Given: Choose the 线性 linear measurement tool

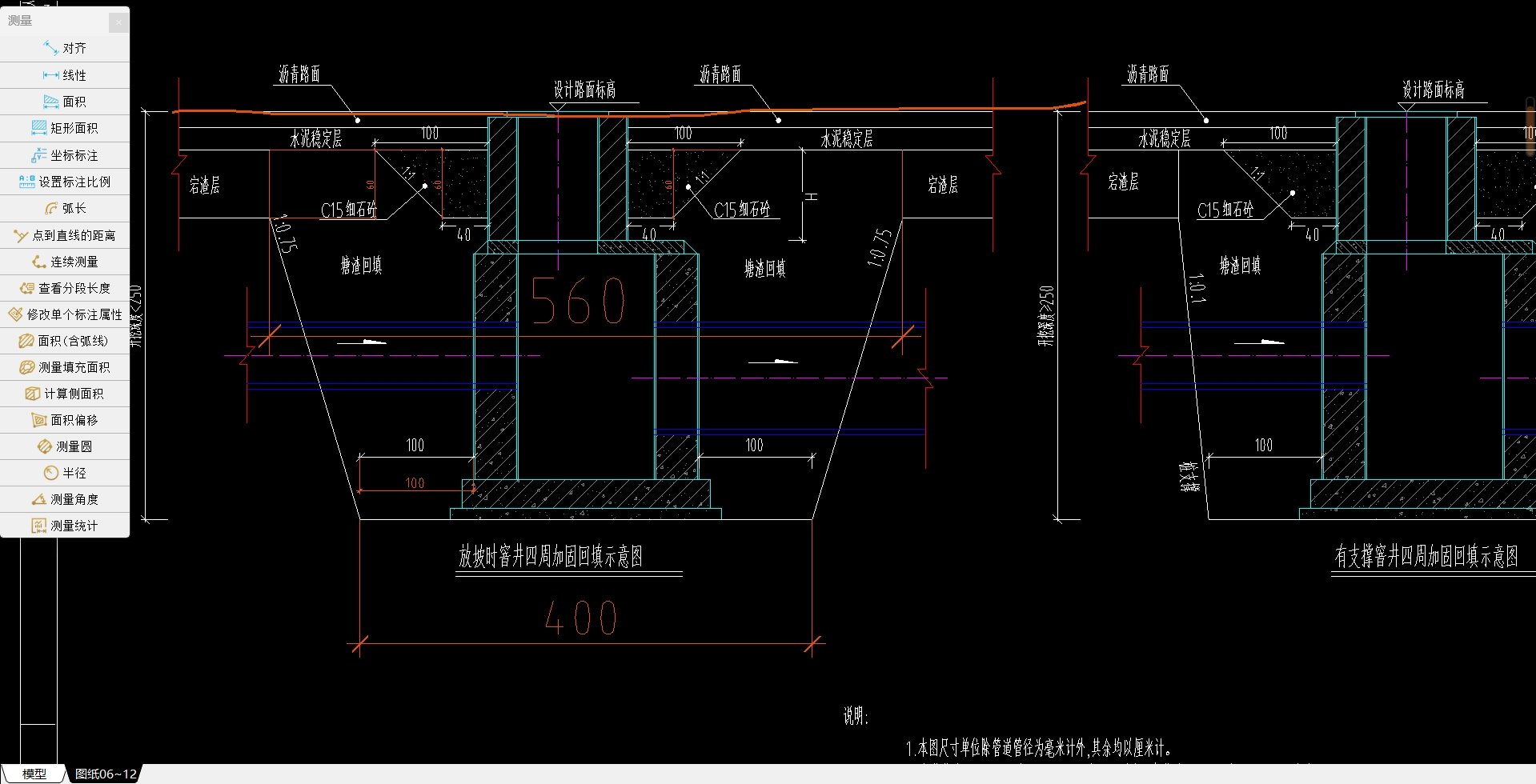Looking at the screenshot, I should click(65, 75).
